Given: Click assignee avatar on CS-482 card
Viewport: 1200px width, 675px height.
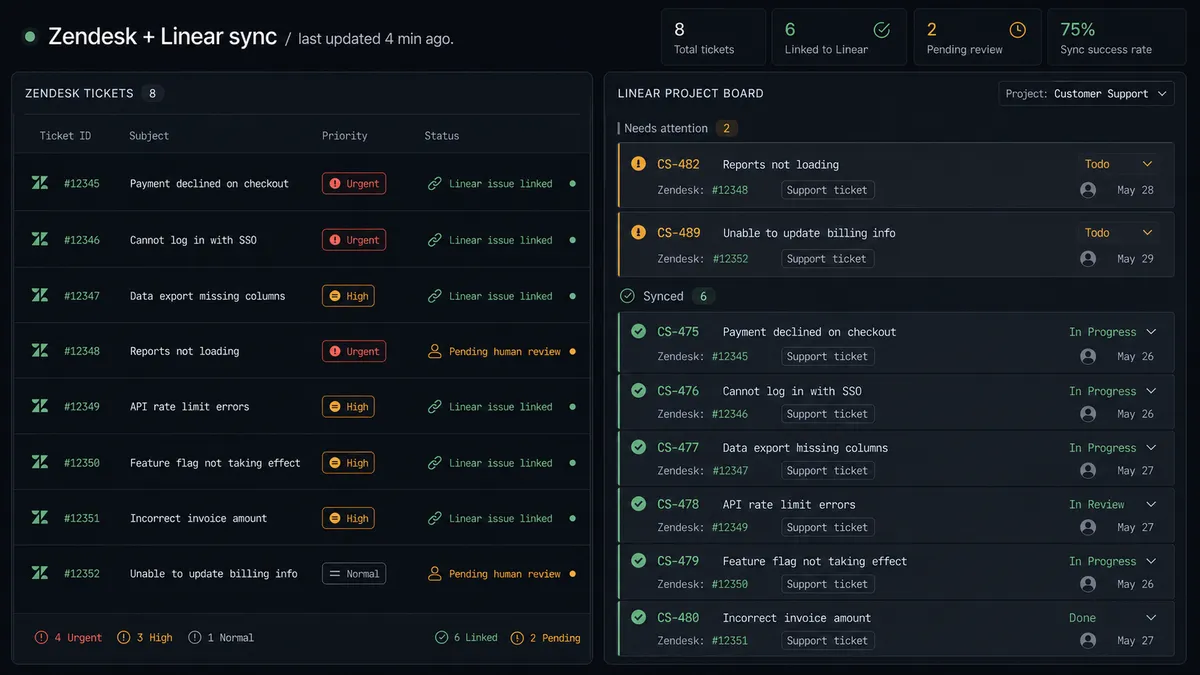Looking at the screenshot, I should click(1088, 190).
